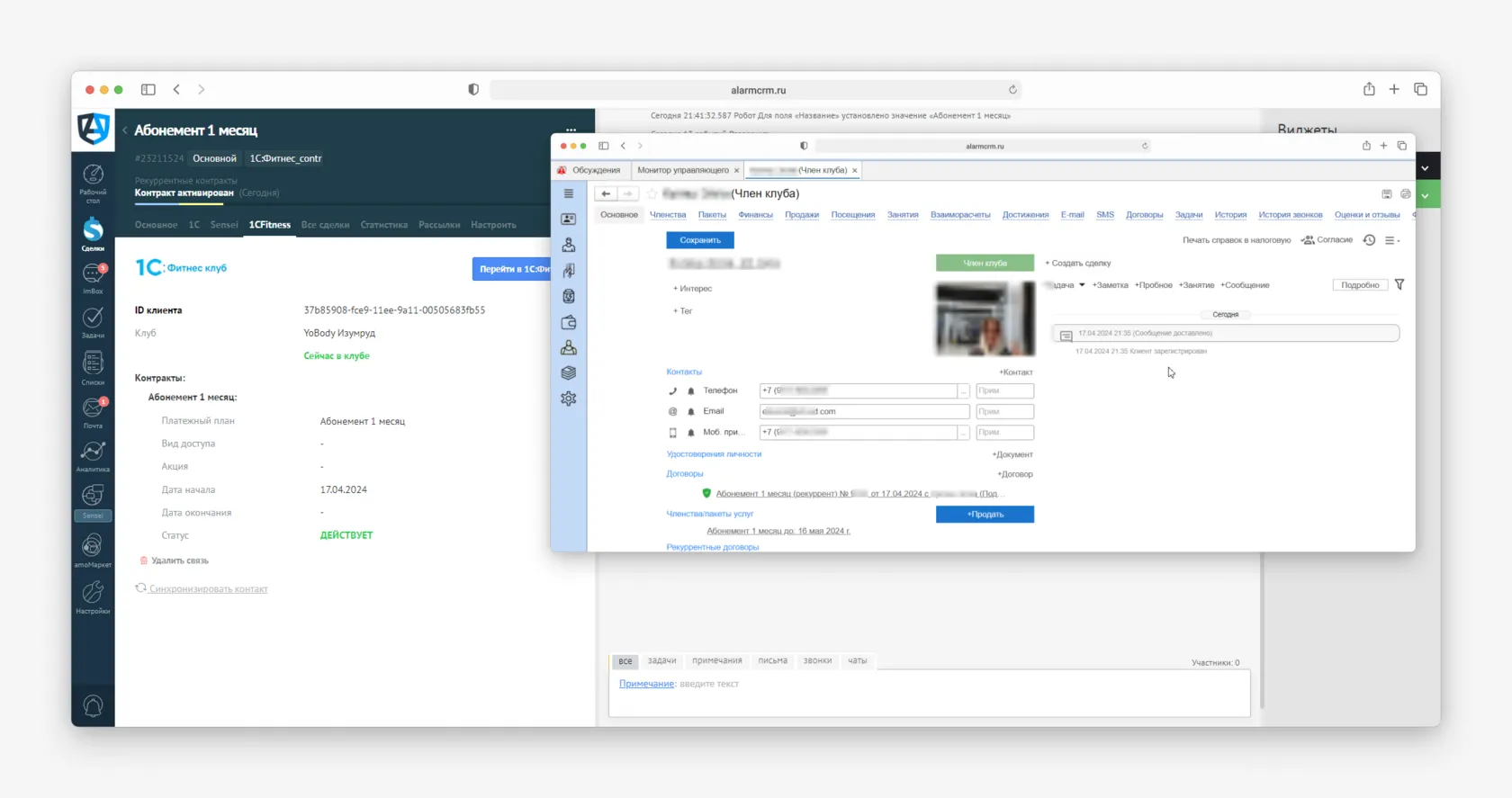Switch to Статистика tab in deal
Screen dimensions: 1512x798
point(383,225)
